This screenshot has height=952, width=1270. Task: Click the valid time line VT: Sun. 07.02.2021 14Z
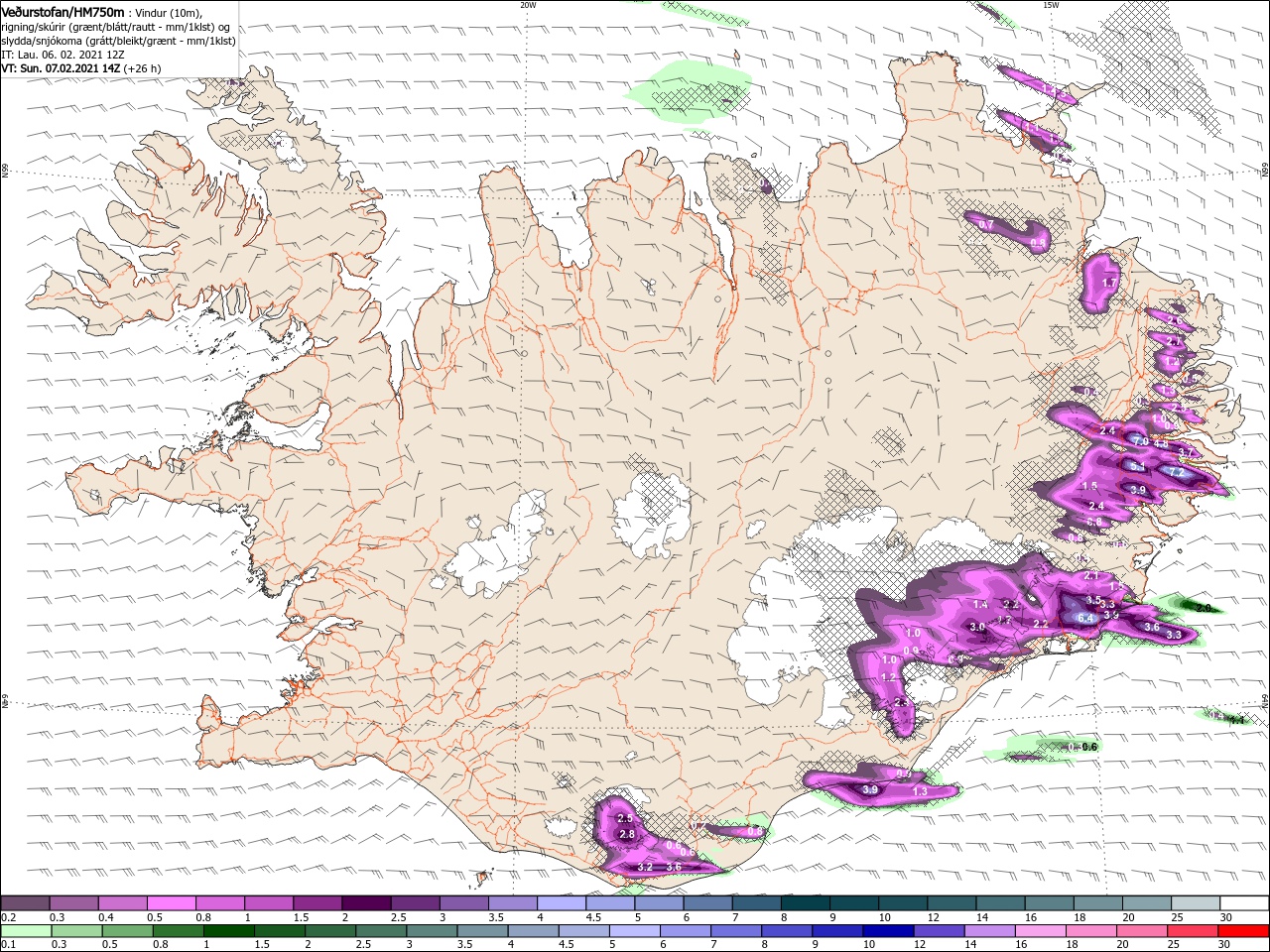60,68
